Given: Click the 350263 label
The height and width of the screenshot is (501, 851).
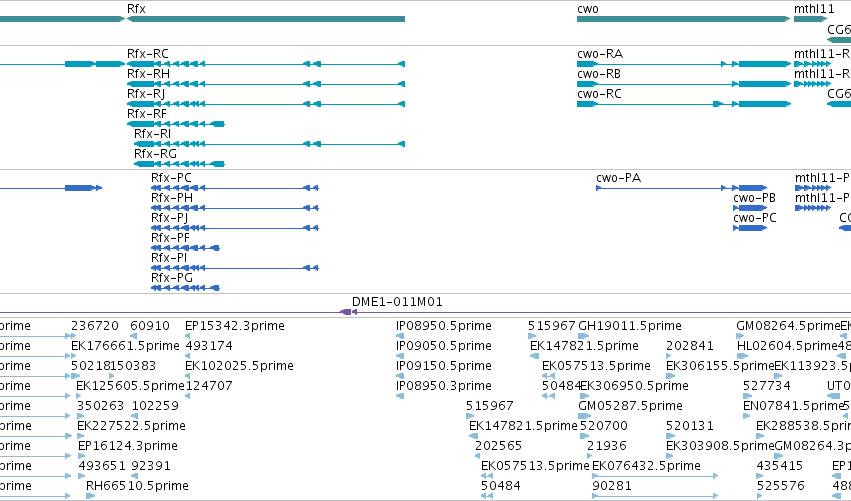Looking at the screenshot, I should pyautogui.click(x=100, y=406).
